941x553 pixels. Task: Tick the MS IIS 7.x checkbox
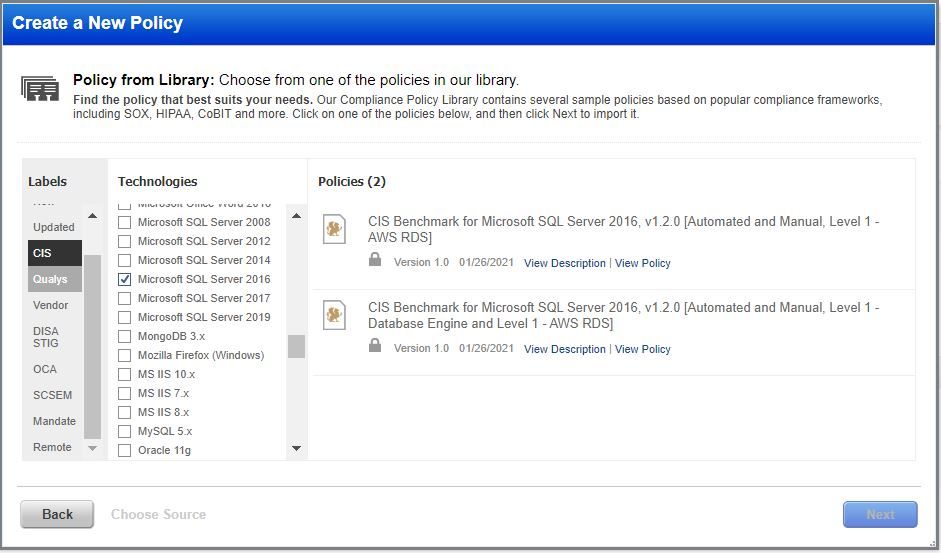(x=124, y=393)
